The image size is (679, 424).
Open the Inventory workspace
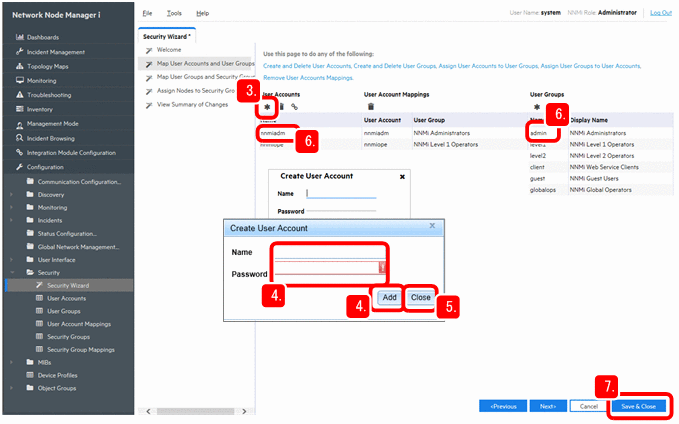point(40,109)
